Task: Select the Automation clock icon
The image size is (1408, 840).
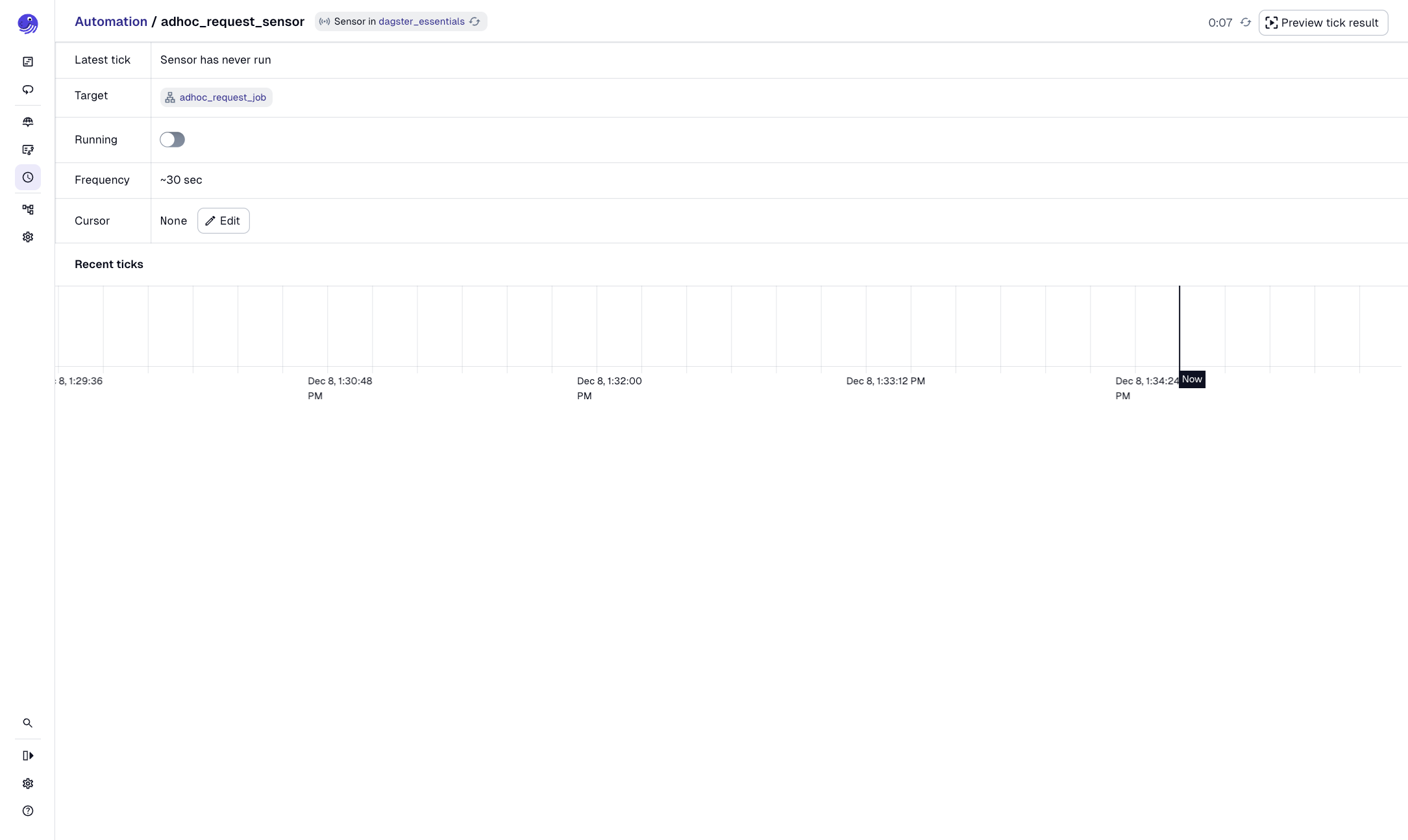Action: click(x=28, y=177)
